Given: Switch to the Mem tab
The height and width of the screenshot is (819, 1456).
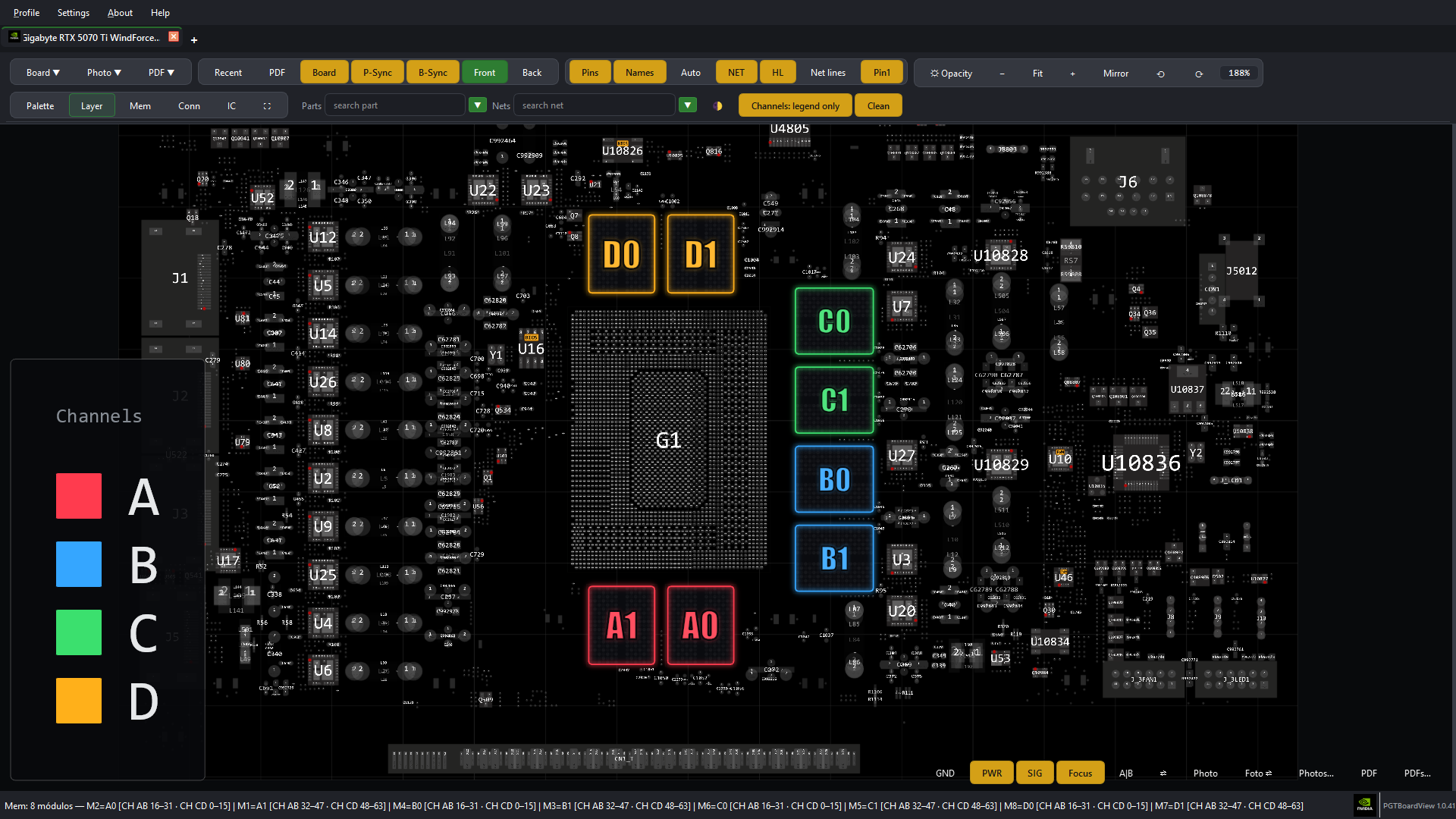Looking at the screenshot, I should [140, 106].
